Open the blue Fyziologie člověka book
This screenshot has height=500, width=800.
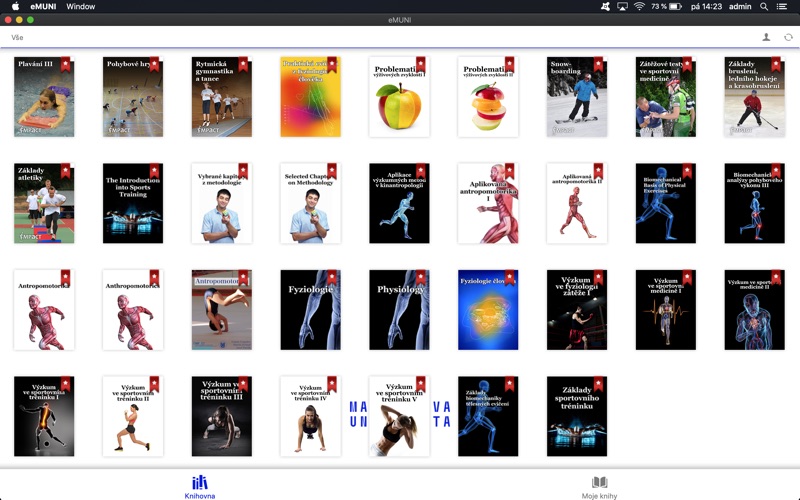click(x=488, y=310)
